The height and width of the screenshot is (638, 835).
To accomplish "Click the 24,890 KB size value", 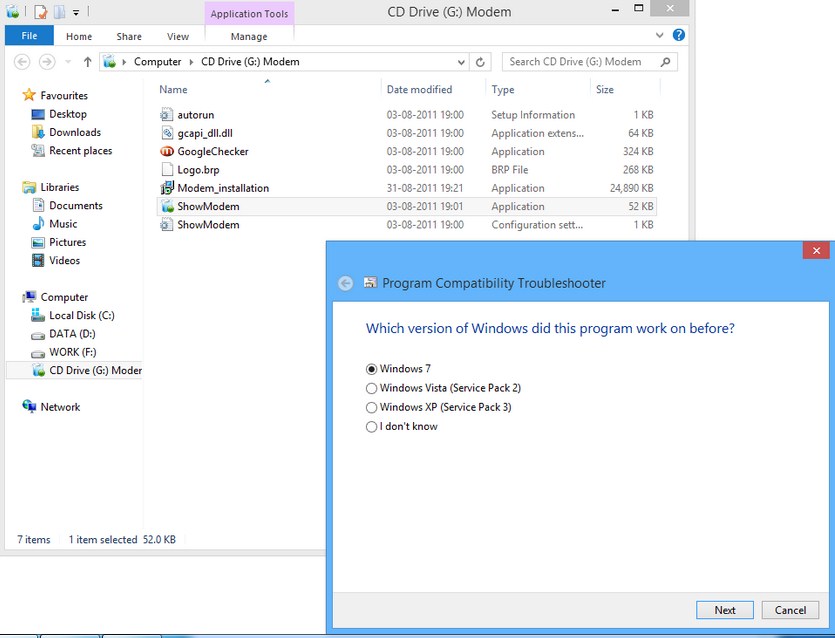I will 632,188.
